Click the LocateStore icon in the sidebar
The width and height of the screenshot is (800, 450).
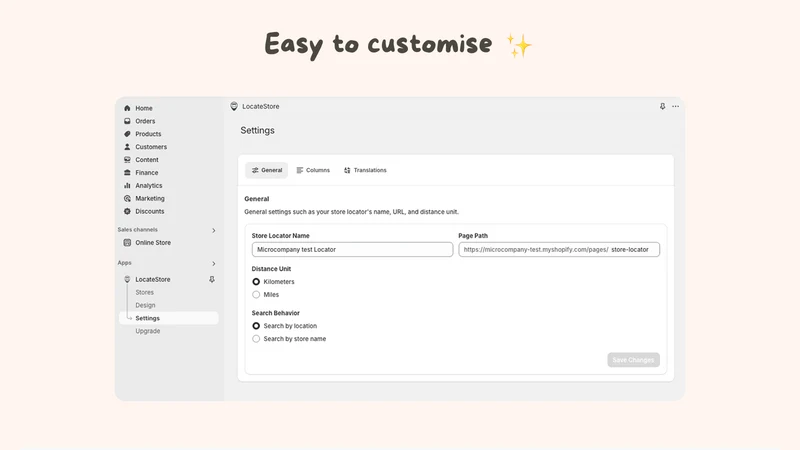(x=127, y=279)
